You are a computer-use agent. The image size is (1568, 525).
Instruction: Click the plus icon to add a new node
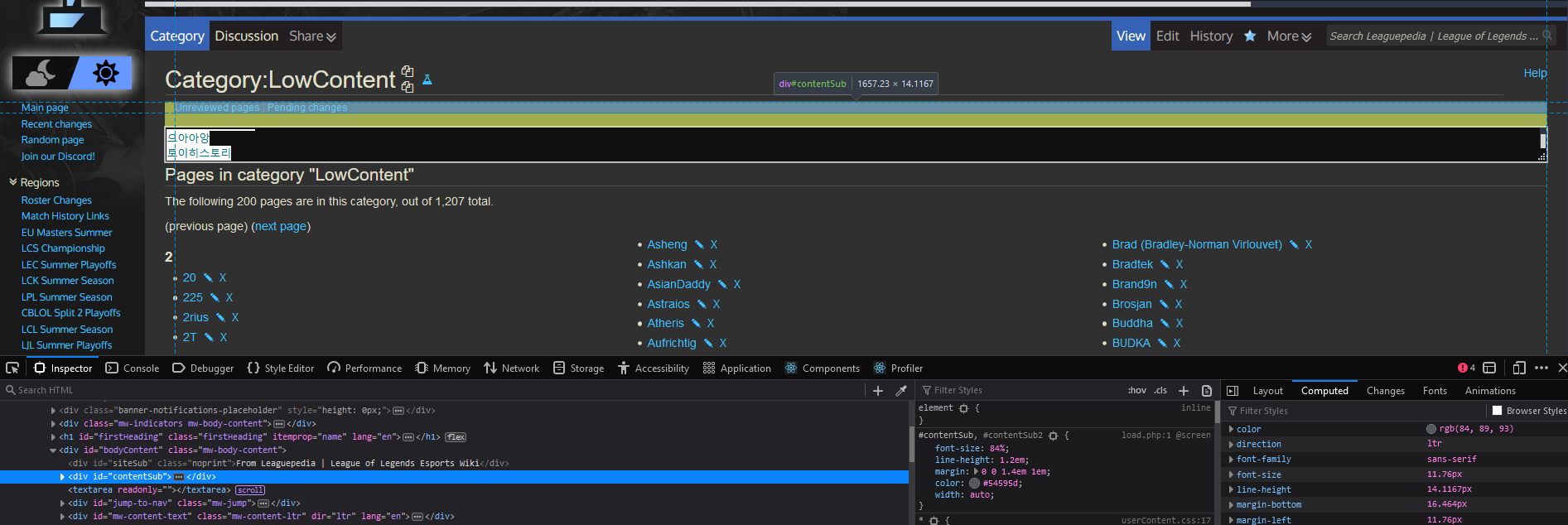click(878, 391)
